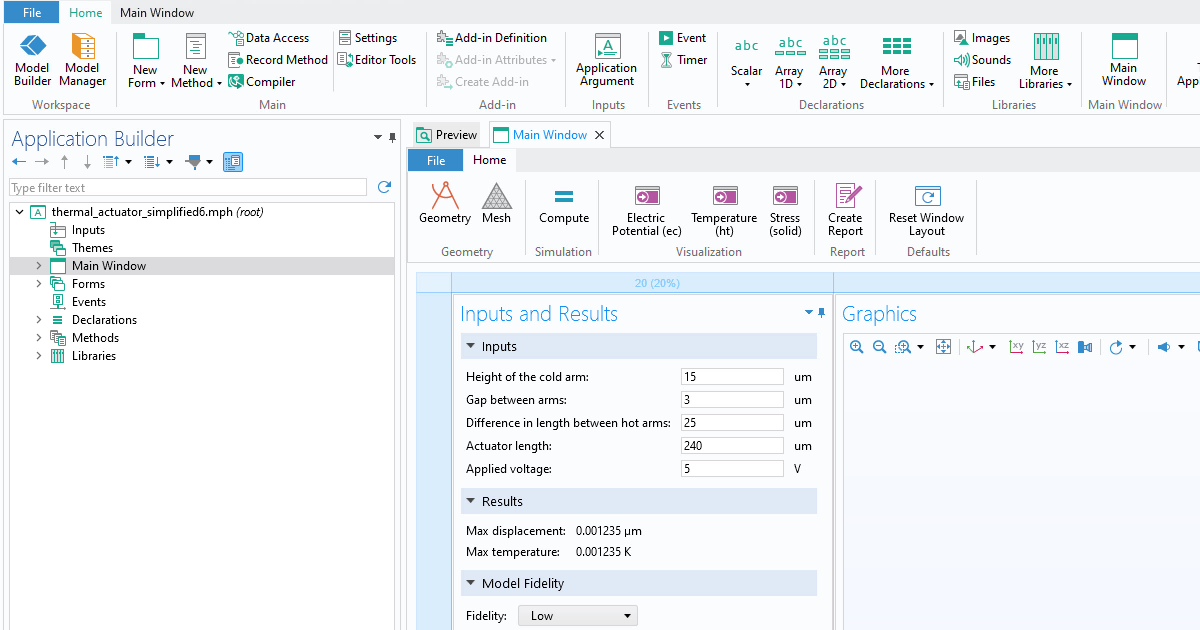This screenshot has width=1200, height=630.
Task: Select the Events tree node
Action: [x=89, y=302]
